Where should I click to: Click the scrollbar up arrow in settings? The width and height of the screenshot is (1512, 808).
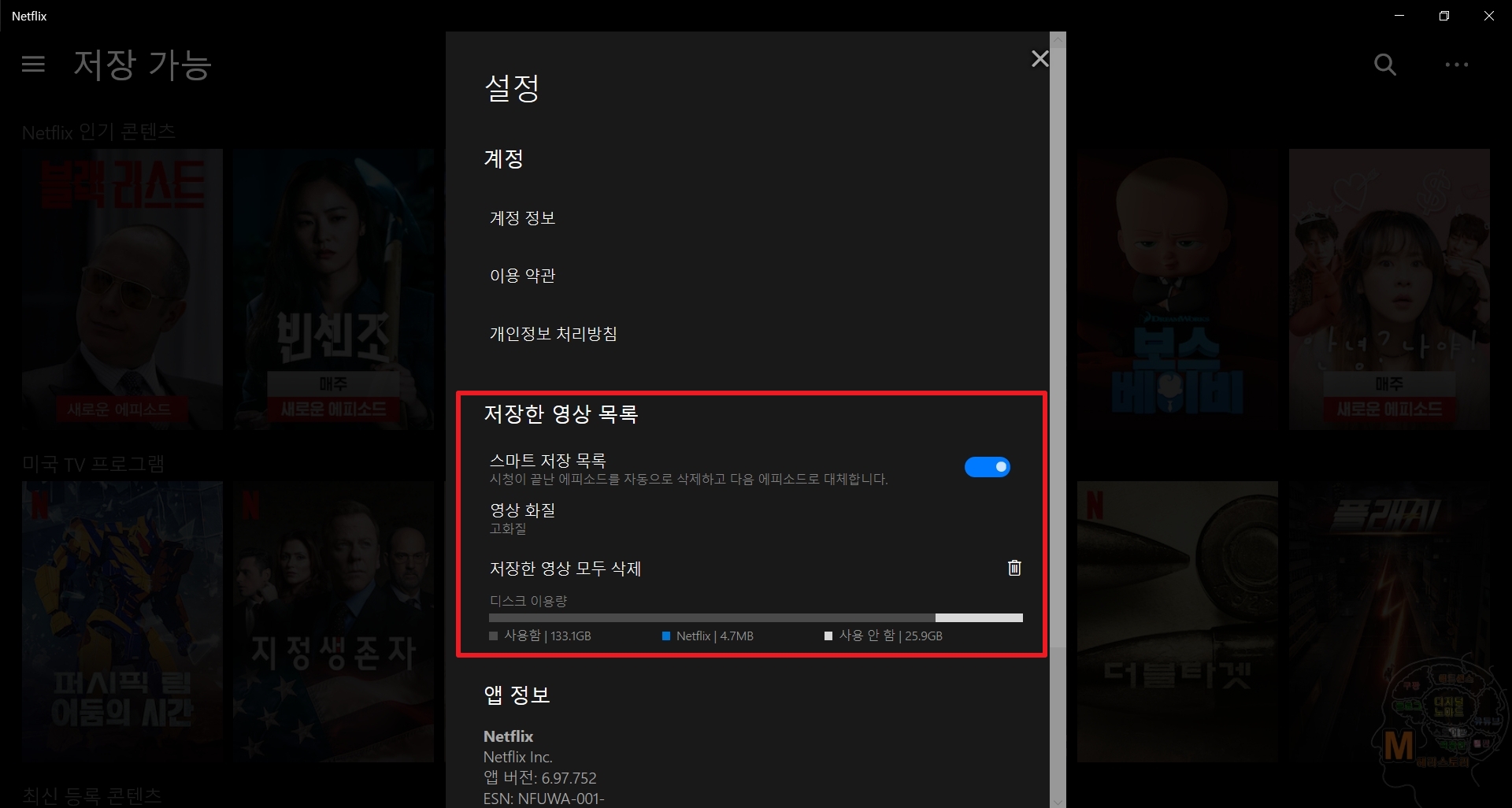(x=1058, y=39)
